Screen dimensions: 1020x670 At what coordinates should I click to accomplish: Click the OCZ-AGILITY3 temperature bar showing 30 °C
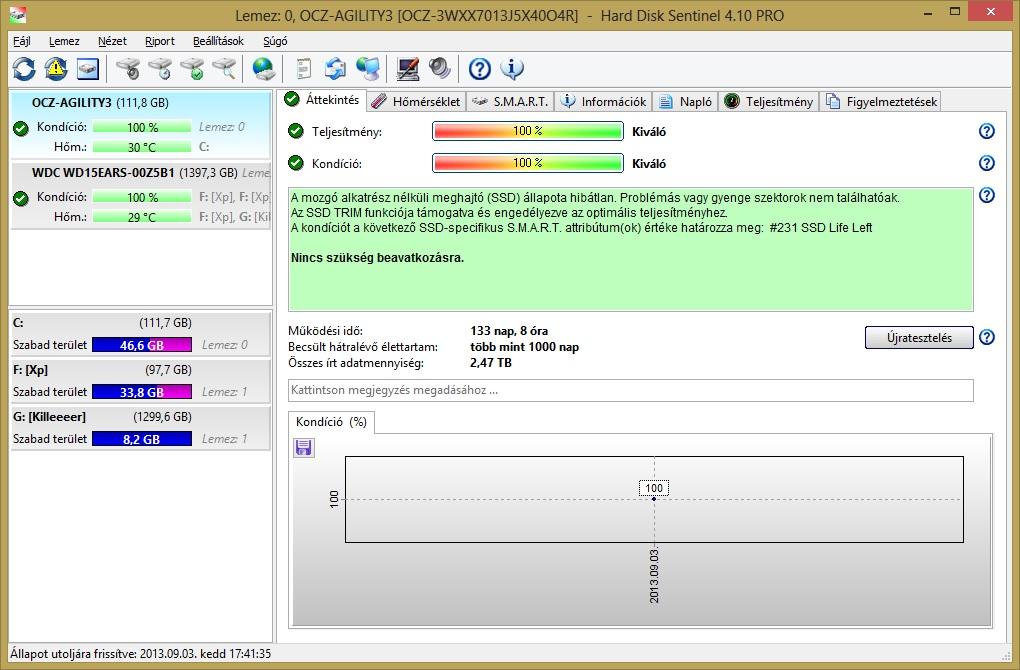[142, 147]
